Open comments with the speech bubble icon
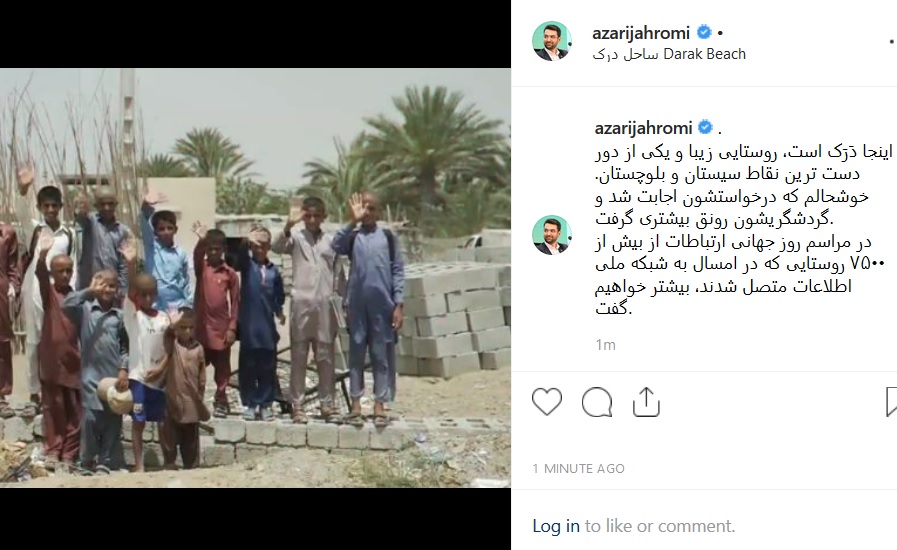 pos(597,402)
